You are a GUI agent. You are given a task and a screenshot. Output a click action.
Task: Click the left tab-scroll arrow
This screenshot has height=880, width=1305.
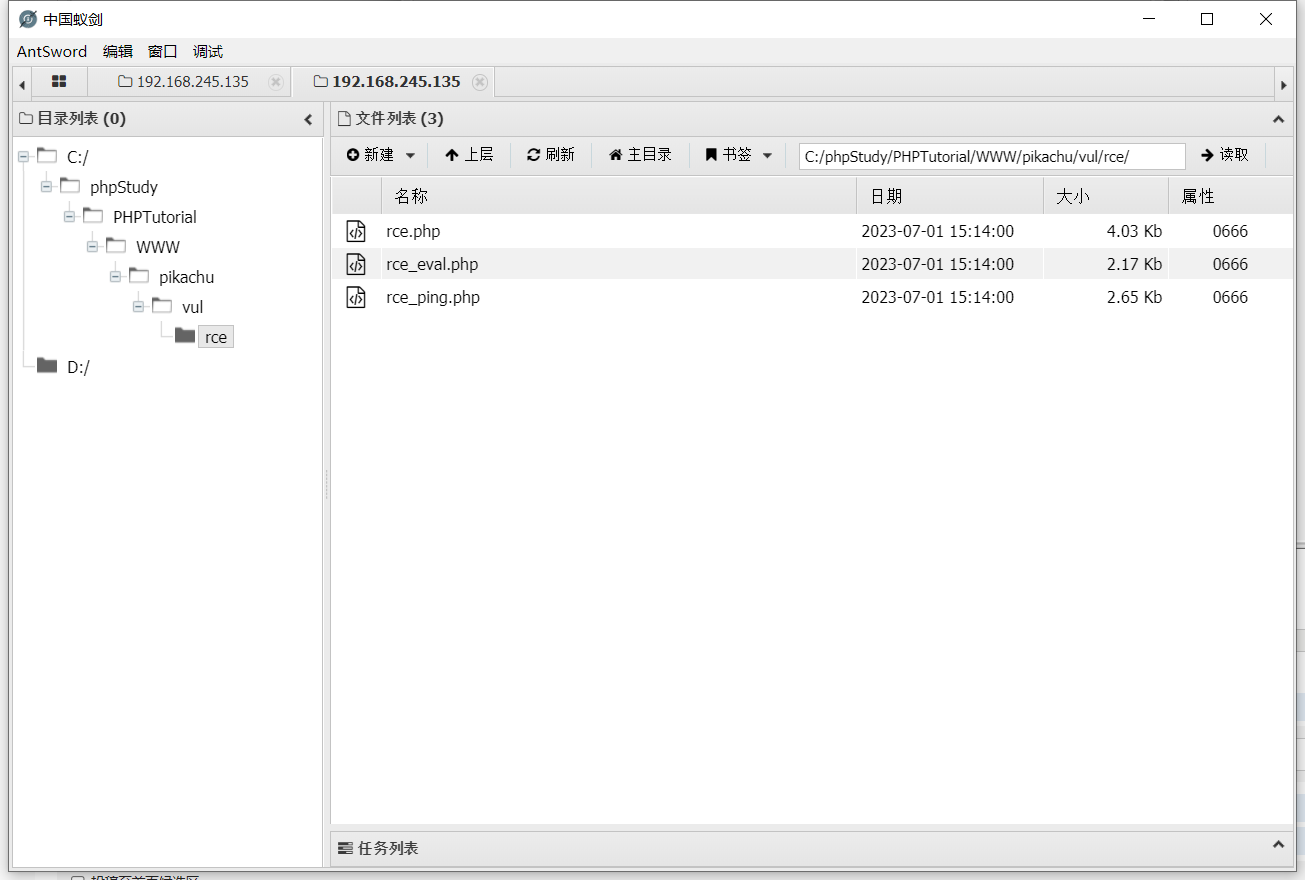[x=22, y=85]
